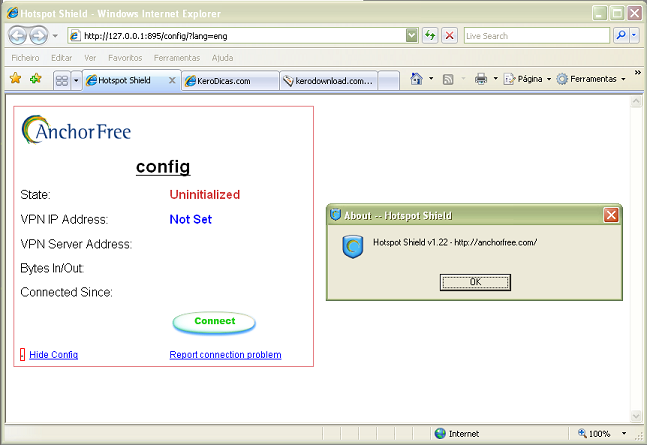Screen dimensions: 647x445
Task: Click the Add to Favorites star-plus icon
Action: click(x=36, y=78)
